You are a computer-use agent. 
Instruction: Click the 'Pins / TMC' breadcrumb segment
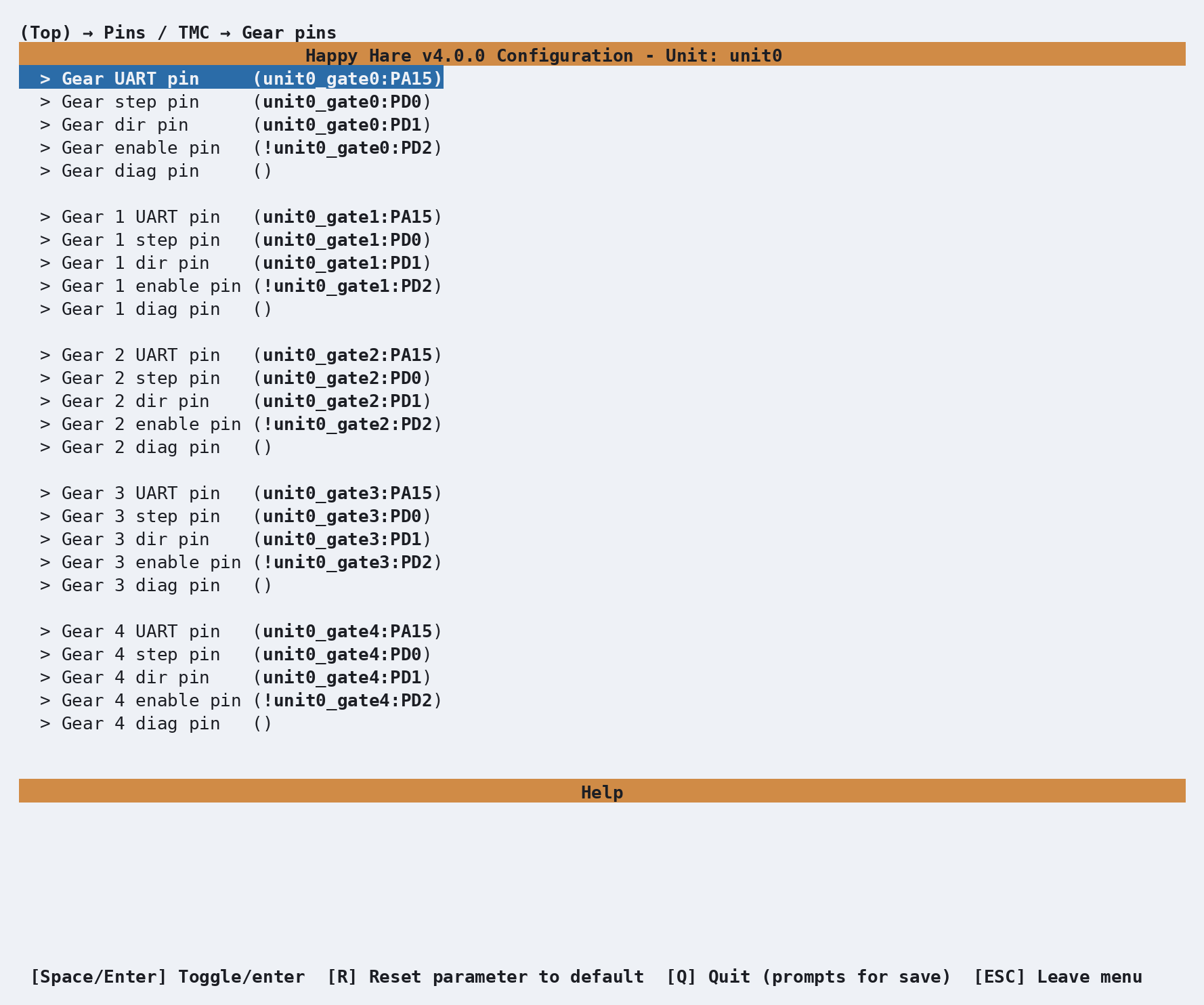[x=156, y=33]
